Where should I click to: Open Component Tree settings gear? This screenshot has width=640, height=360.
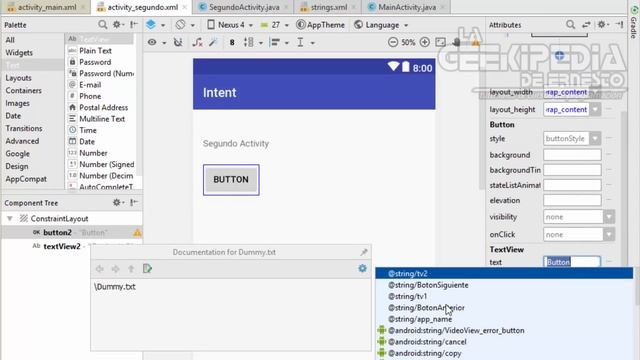tap(118, 202)
